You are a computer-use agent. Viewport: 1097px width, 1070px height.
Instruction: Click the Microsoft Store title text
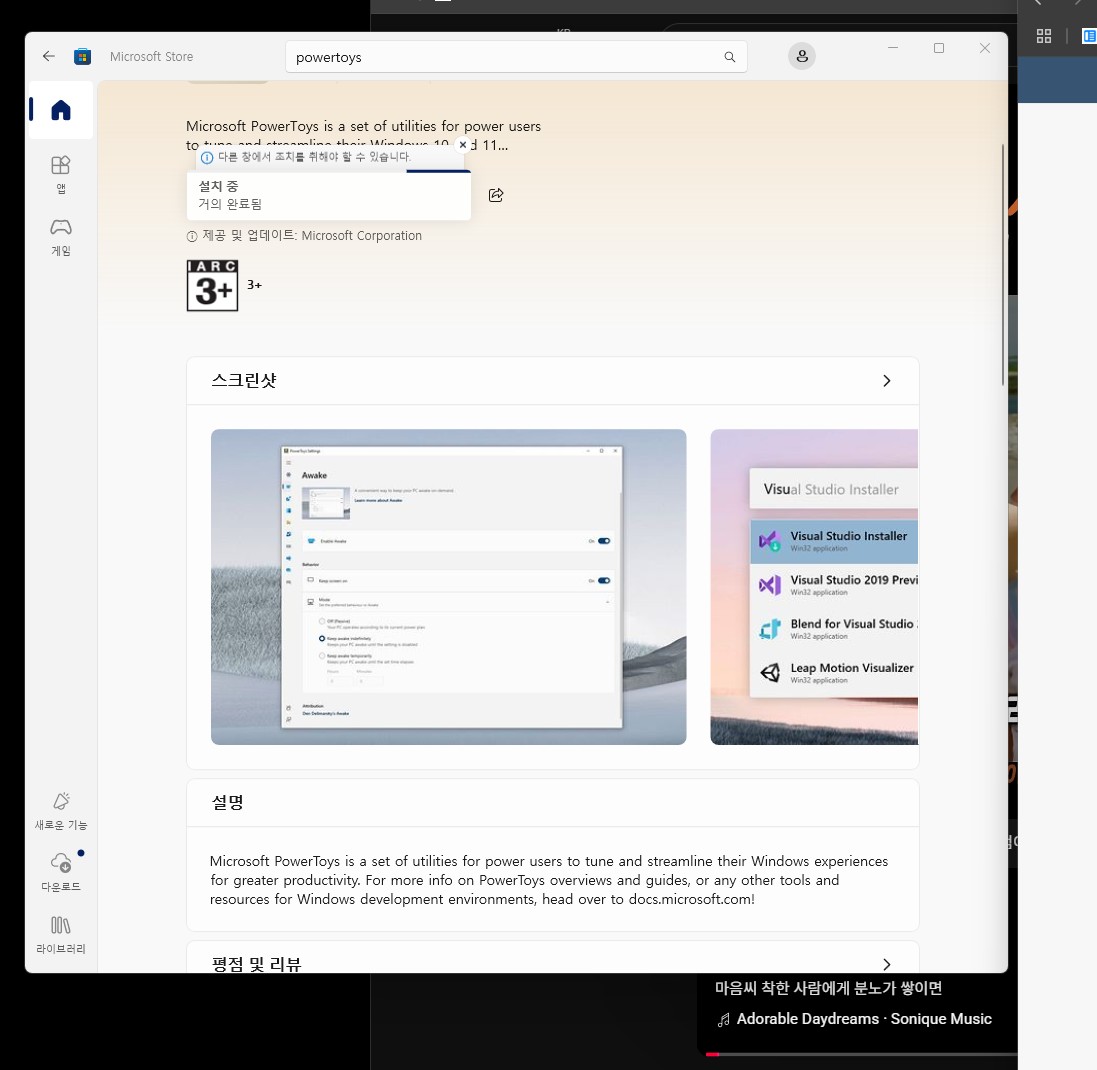pyautogui.click(x=151, y=57)
